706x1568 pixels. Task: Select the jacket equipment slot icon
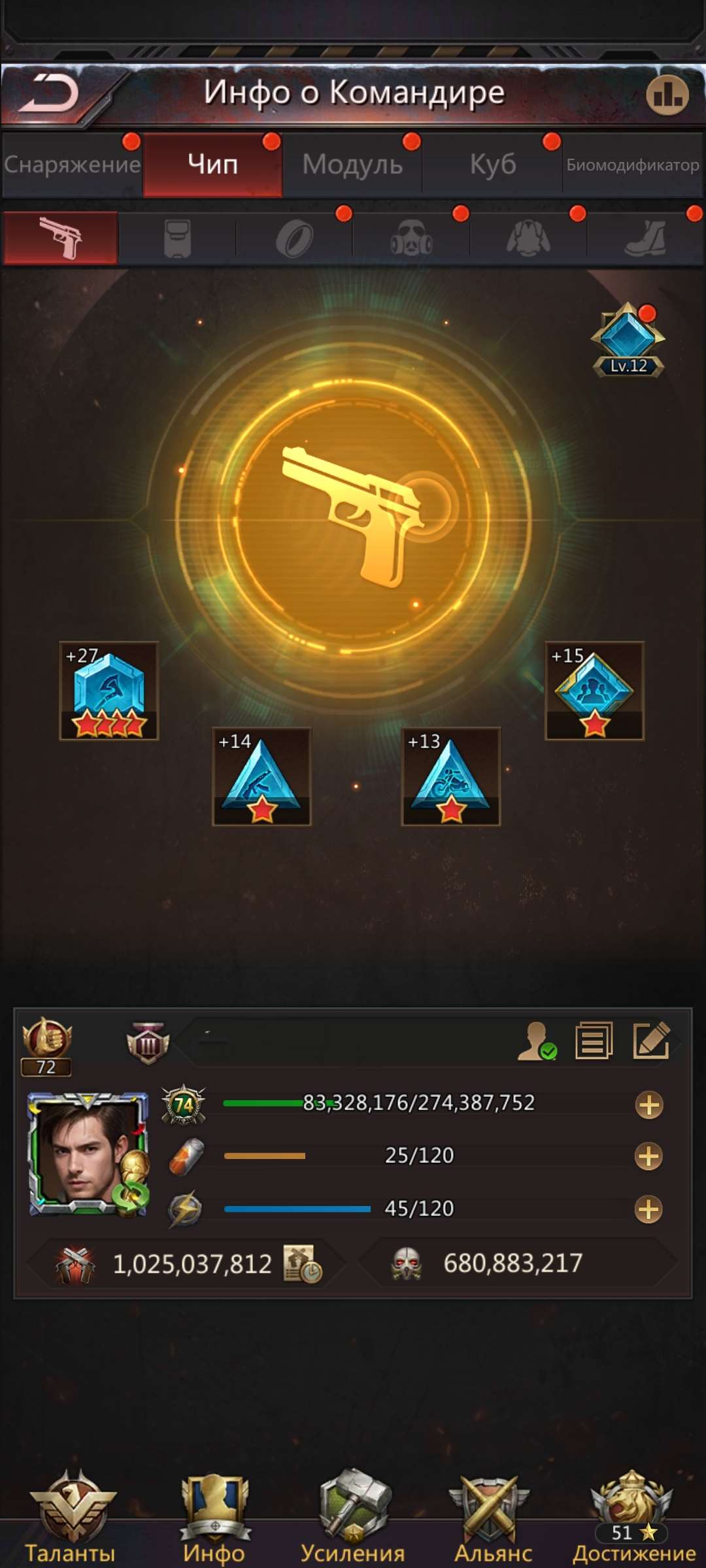[528, 238]
